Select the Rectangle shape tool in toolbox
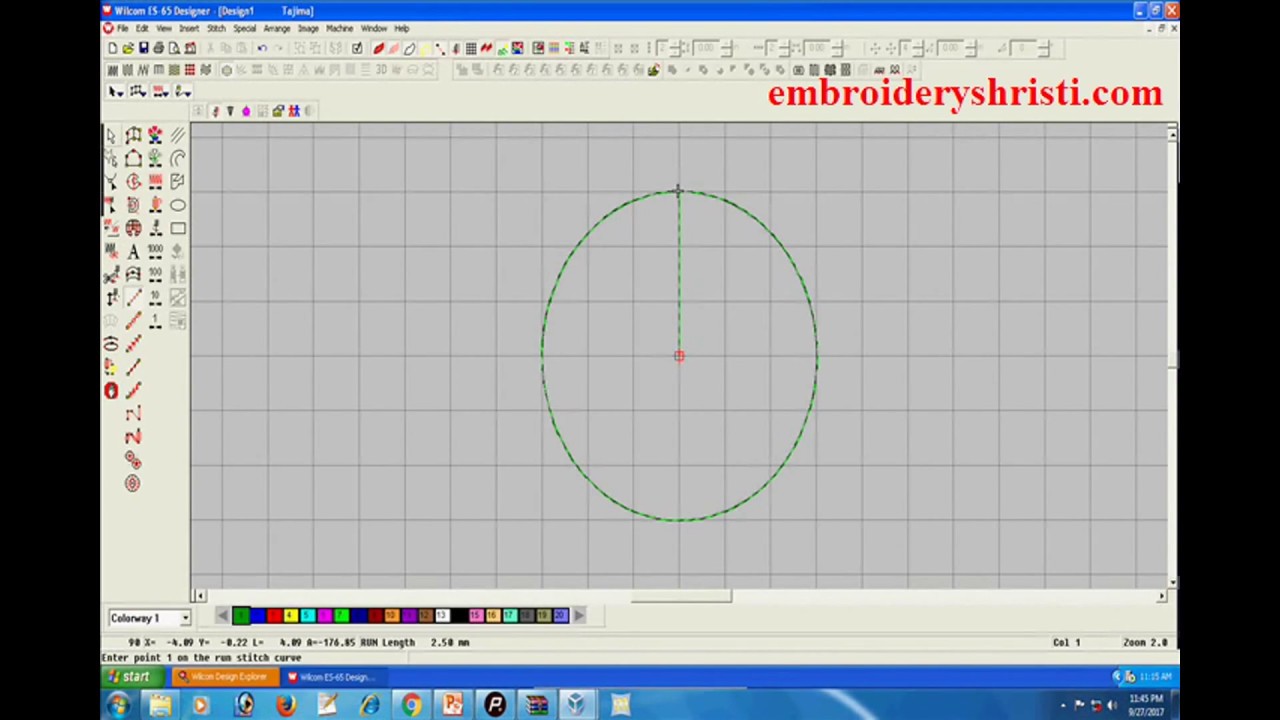This screenshot has width=1280, height=720. 178,228
